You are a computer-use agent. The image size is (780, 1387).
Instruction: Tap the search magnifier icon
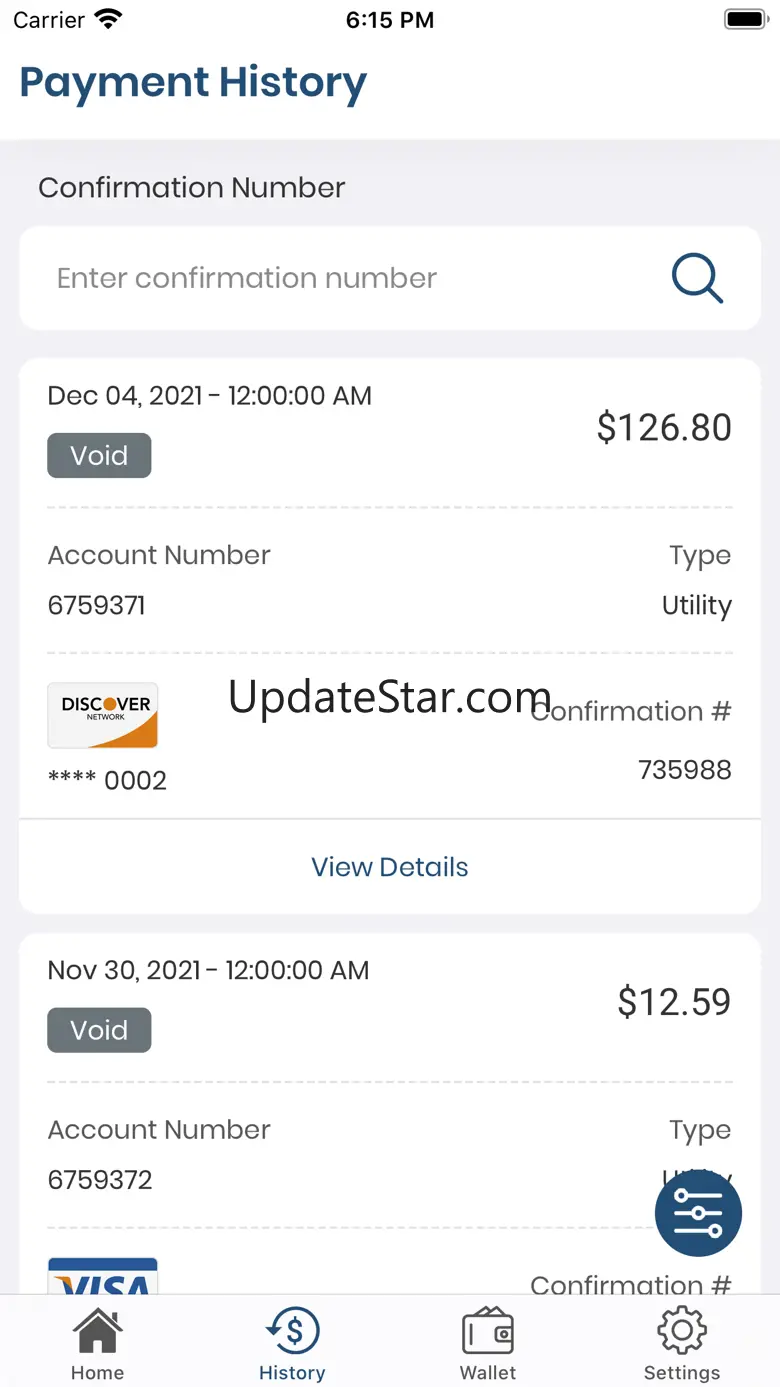tap(697, 278)
